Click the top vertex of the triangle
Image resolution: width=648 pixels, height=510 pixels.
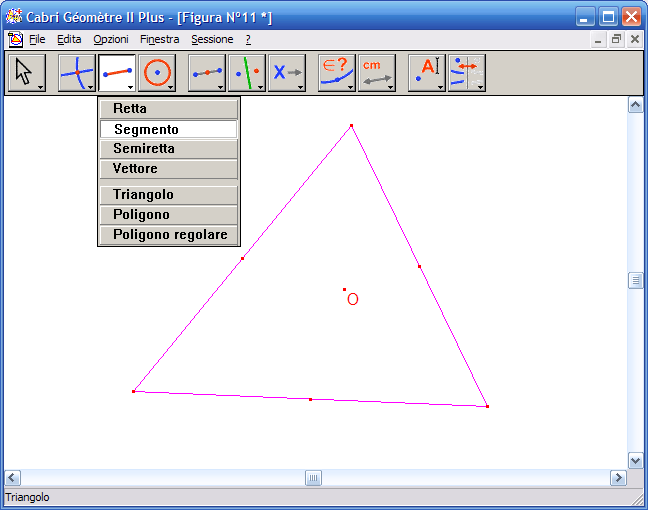[351, 126]
